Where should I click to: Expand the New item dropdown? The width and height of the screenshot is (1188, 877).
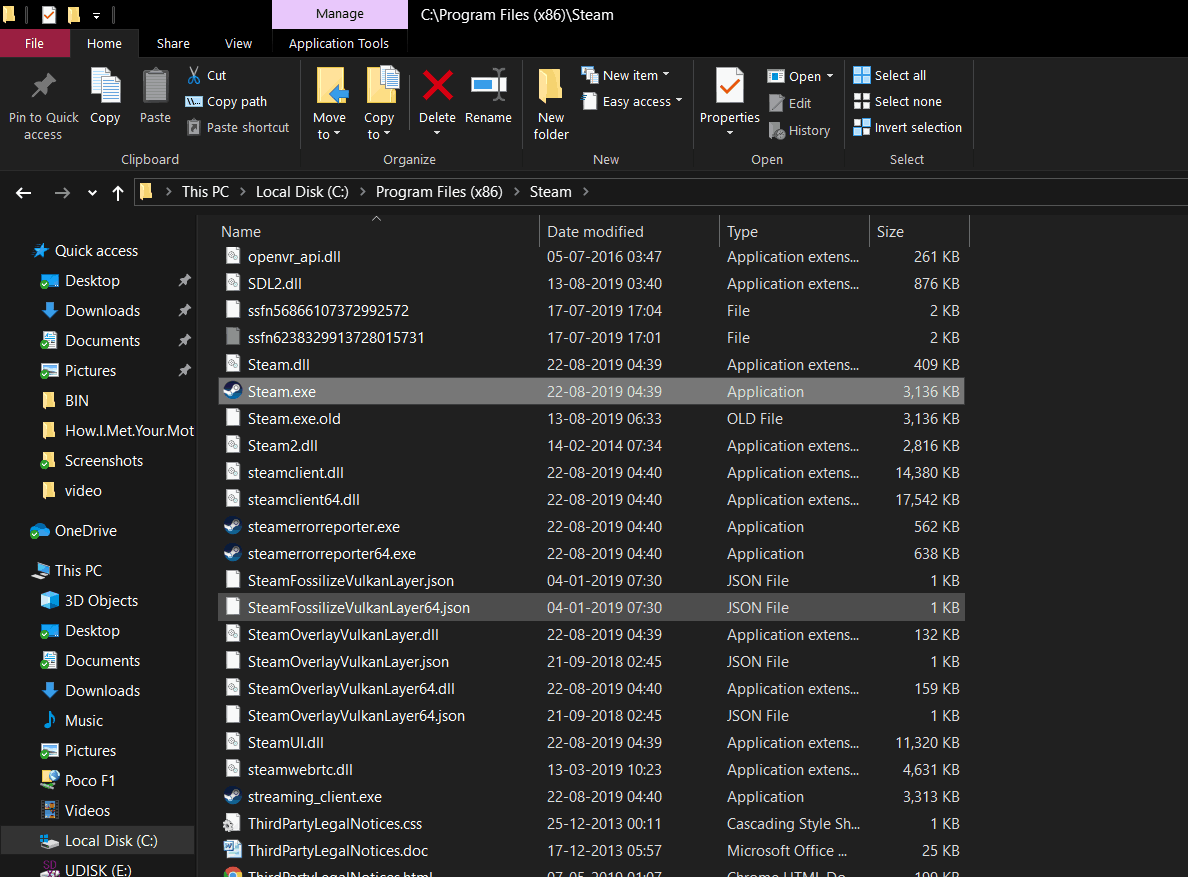pyautogui.click(x=666, y=74)
